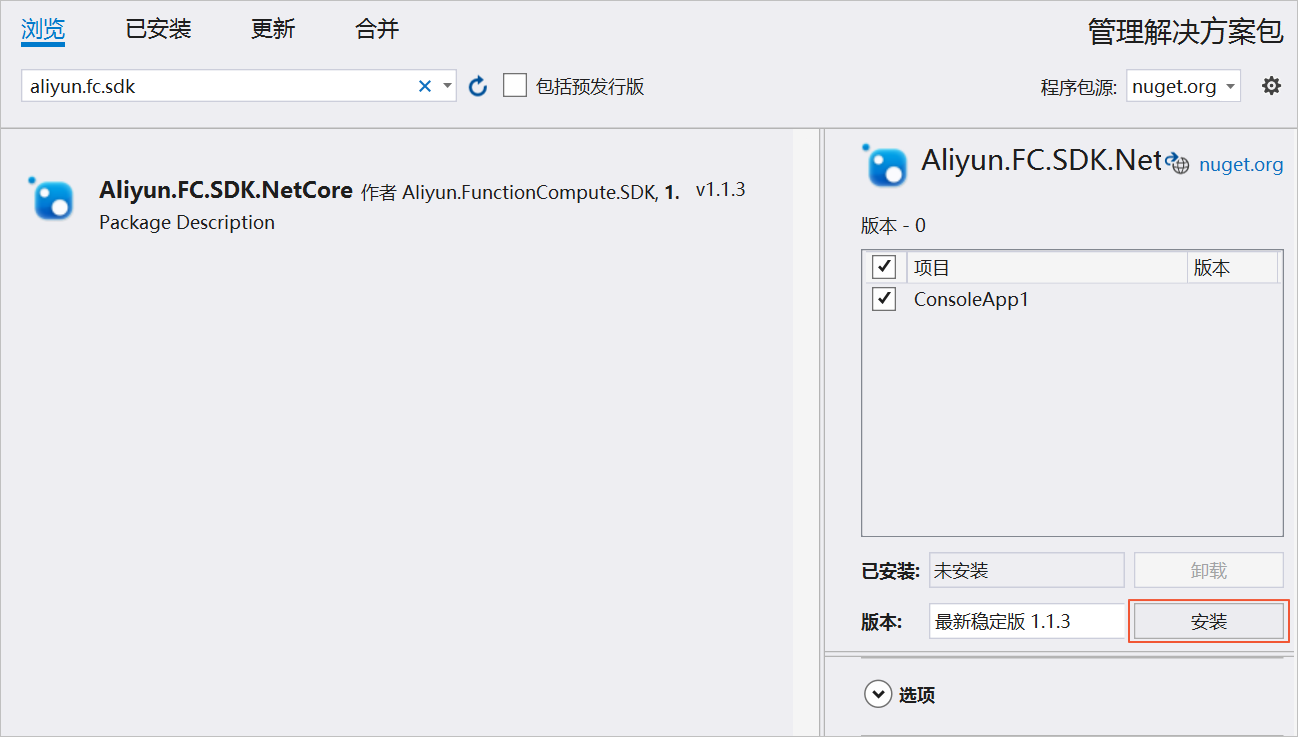Switch to the Updates tab
The image size is (1298, 737).
[273, 29]
